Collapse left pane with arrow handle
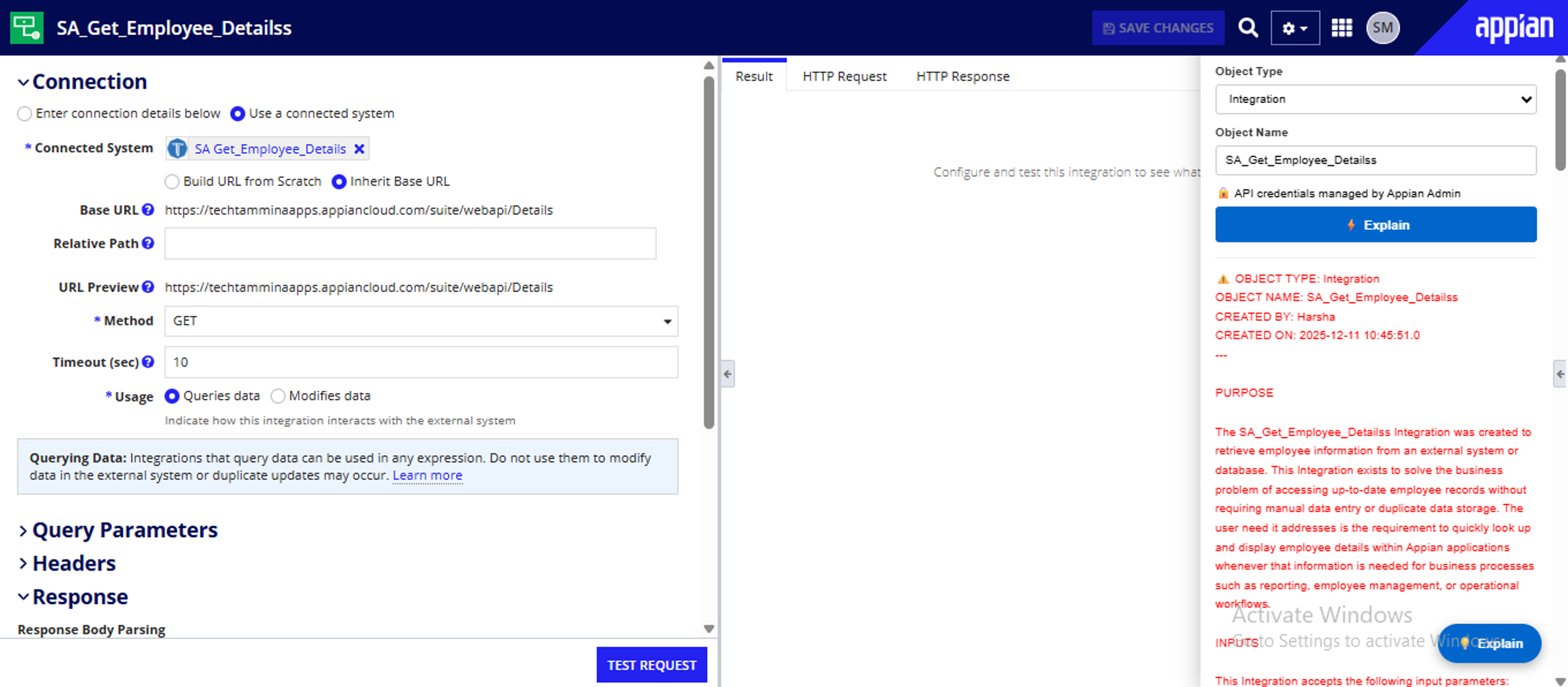 727,374
